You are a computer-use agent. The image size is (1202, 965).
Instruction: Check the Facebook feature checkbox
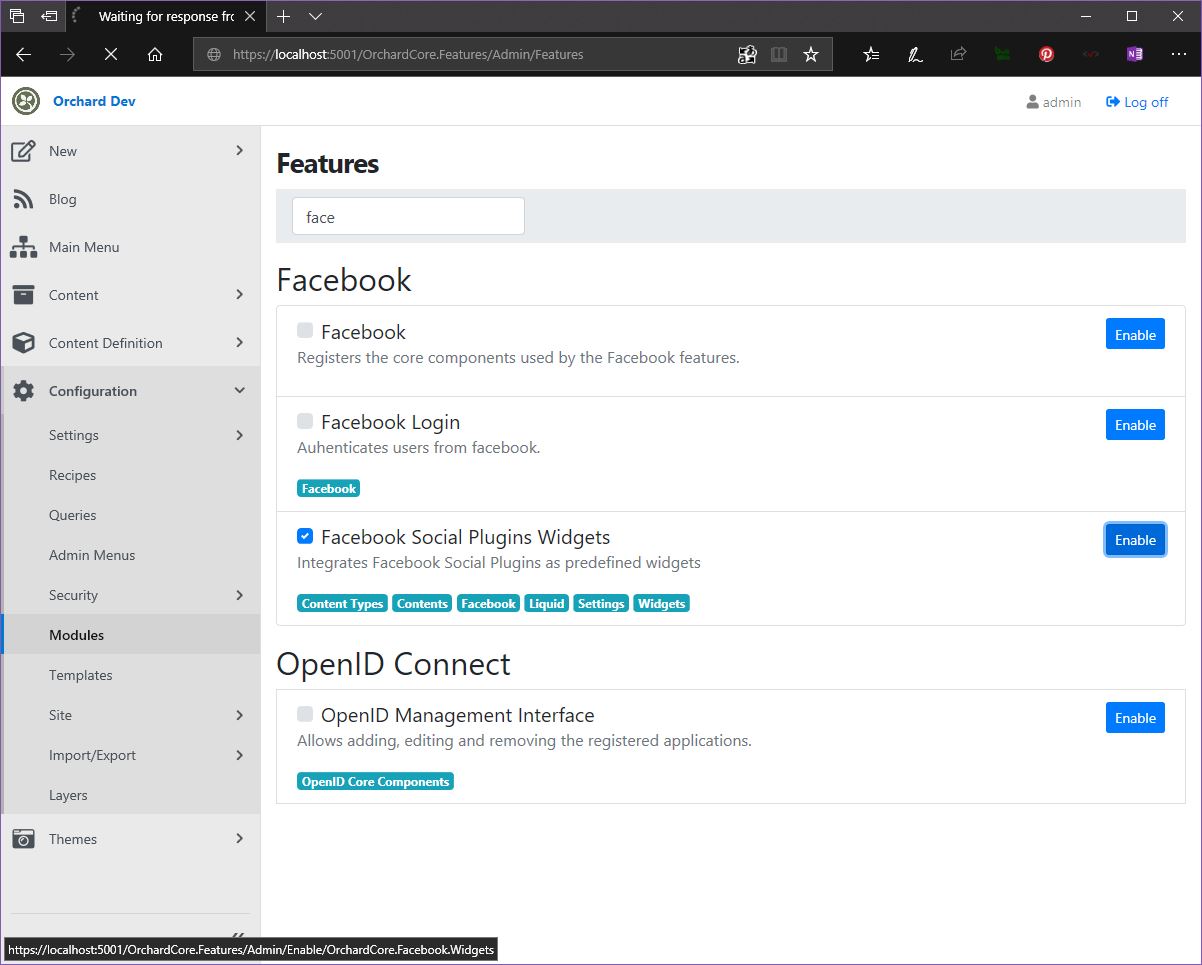(305, 330)
